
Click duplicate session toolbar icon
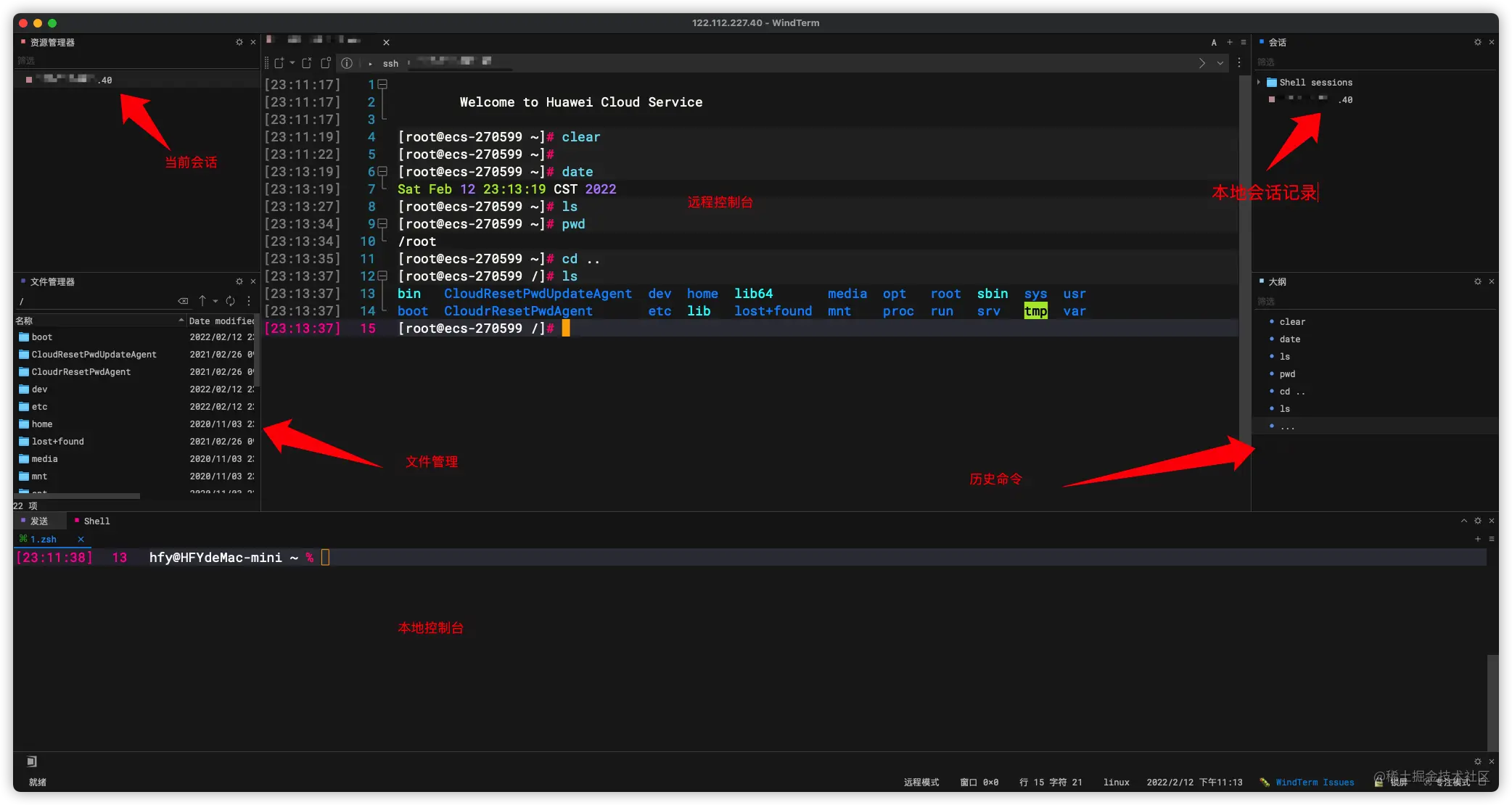(326, 63)
